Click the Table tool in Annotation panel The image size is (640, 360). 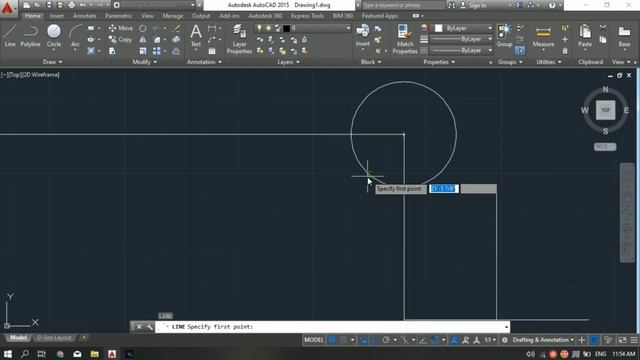pyautogui.click(x=212, y=51)
